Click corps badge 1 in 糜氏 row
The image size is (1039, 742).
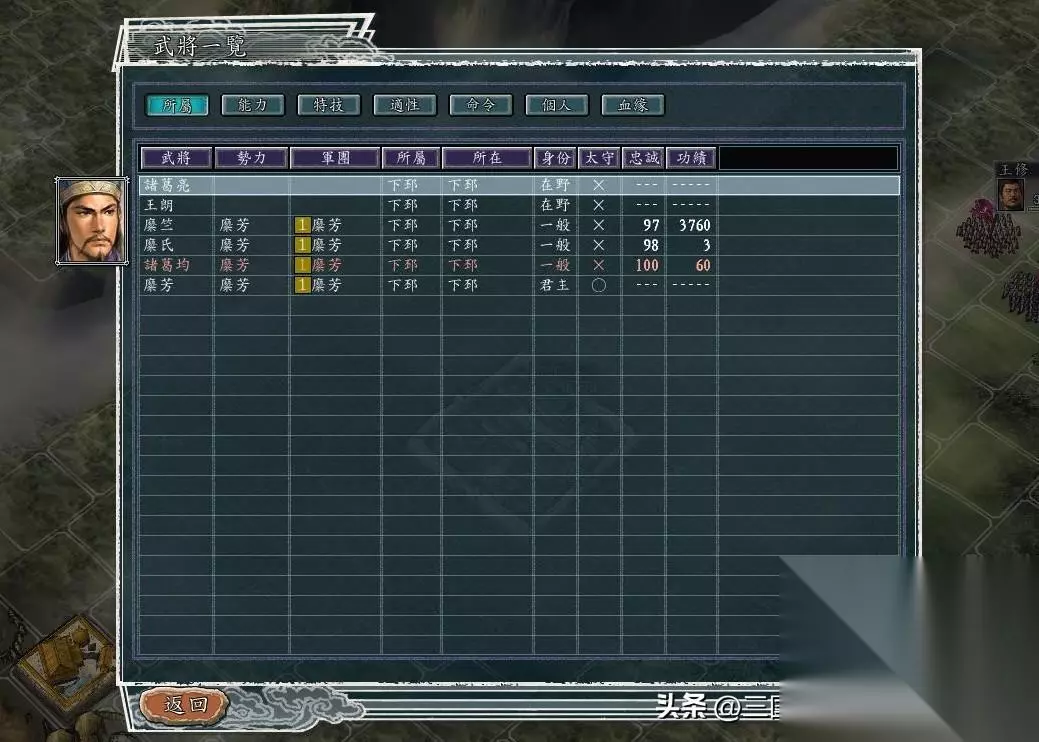[303, 245]
